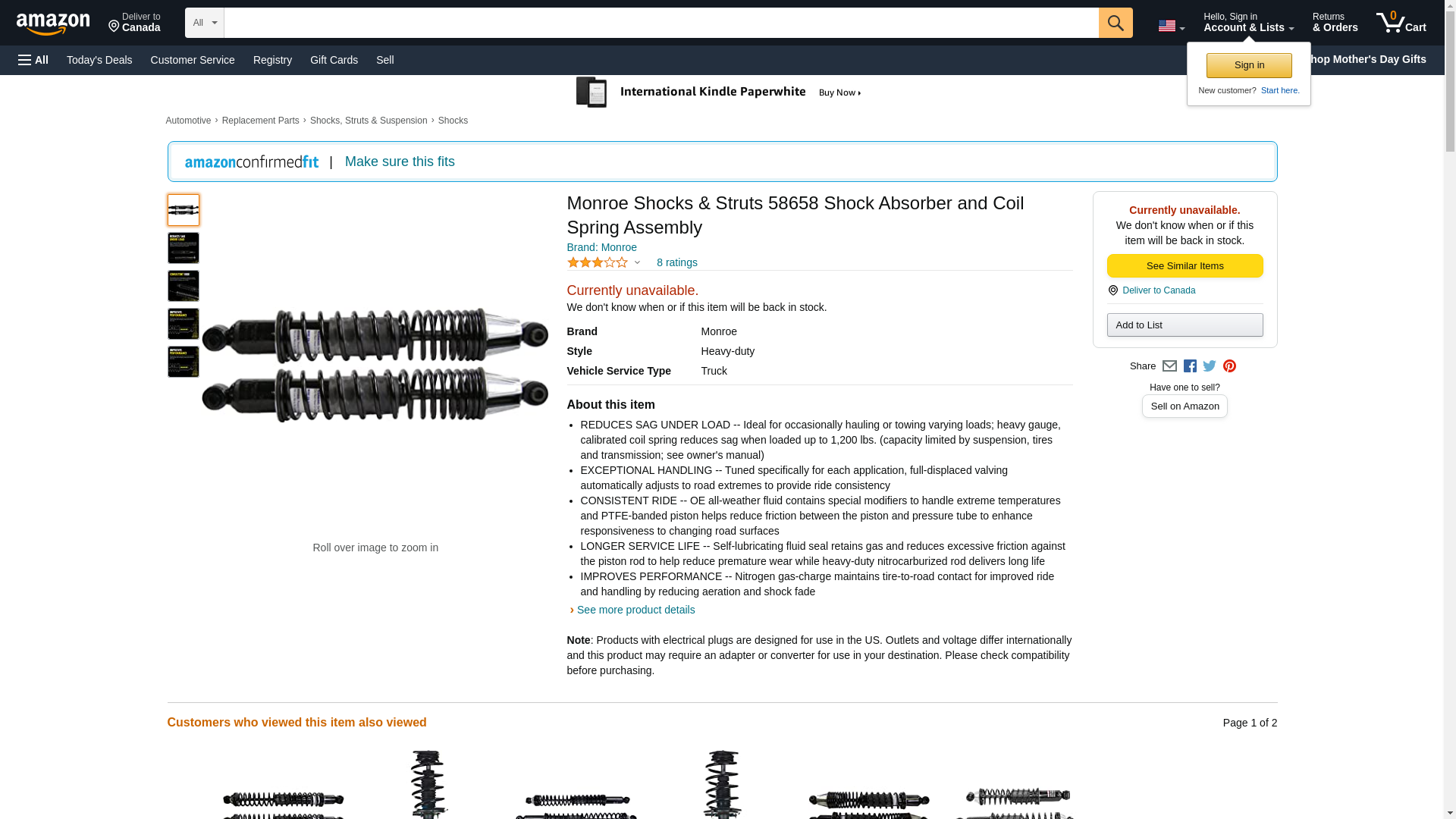Click the yellow Sign in button
Viewport: 1456px width, 819px height.
tap(1249, 65)
